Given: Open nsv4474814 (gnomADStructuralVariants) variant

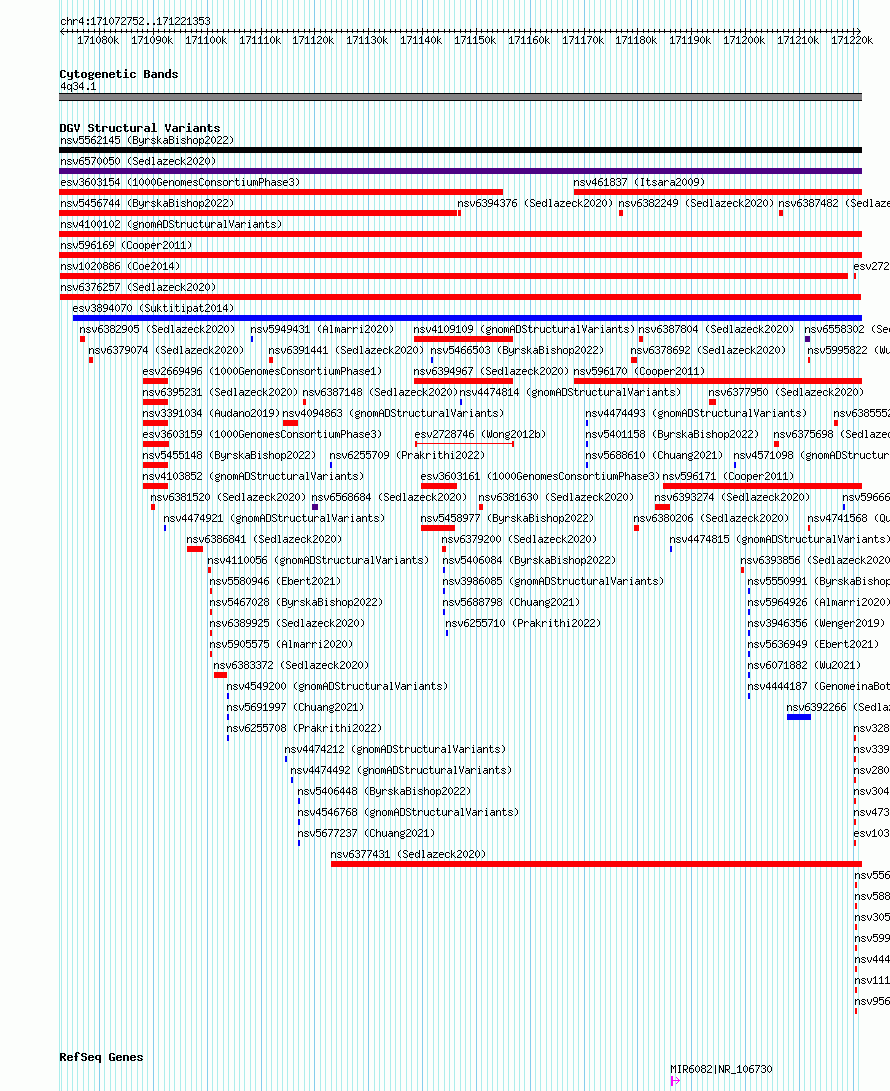Looking at the screenshot, I should (570, 392).
